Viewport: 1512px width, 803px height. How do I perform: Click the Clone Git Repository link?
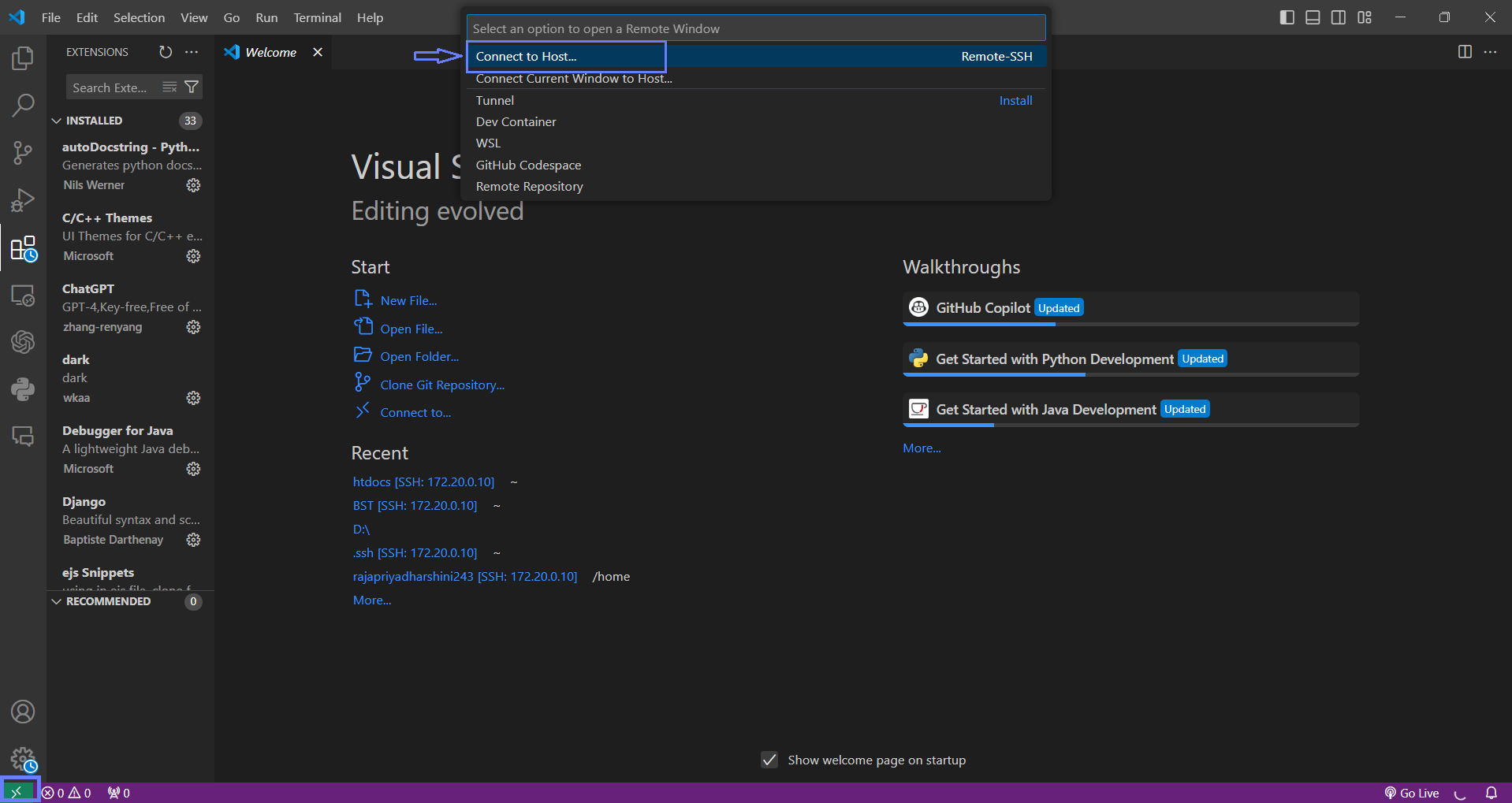[x=441, y=385]
